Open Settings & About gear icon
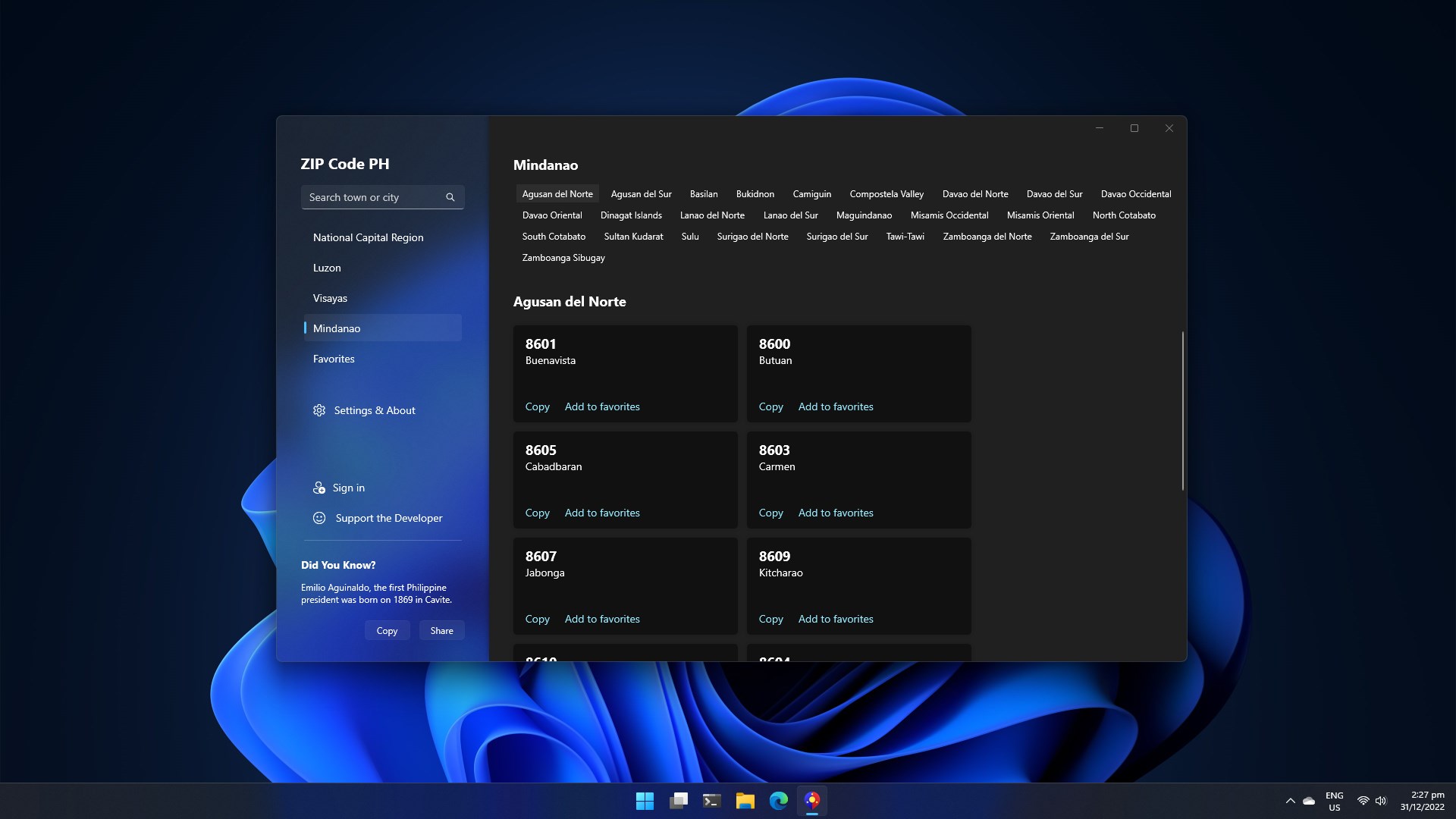The height and width of the screenshot is (819, 1456). click(x=319, y=410)
